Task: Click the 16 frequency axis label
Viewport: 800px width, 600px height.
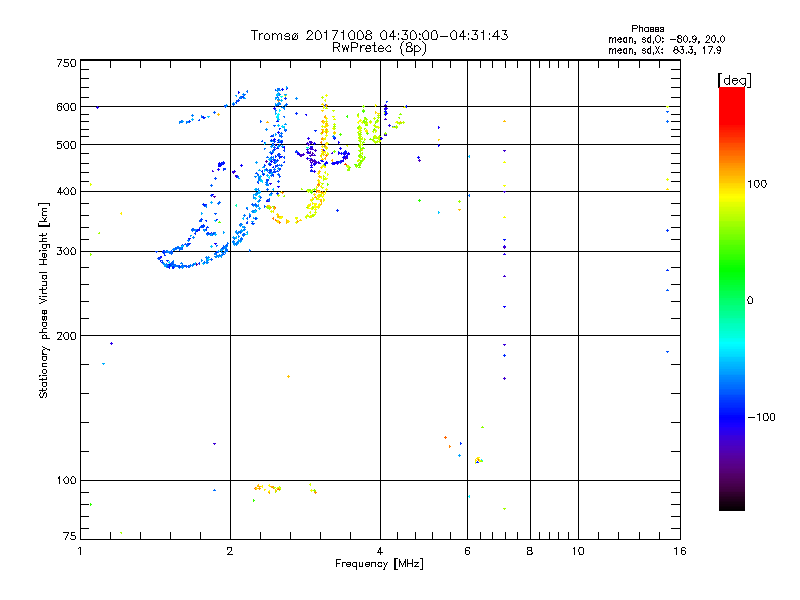Action: click(680, 551)
